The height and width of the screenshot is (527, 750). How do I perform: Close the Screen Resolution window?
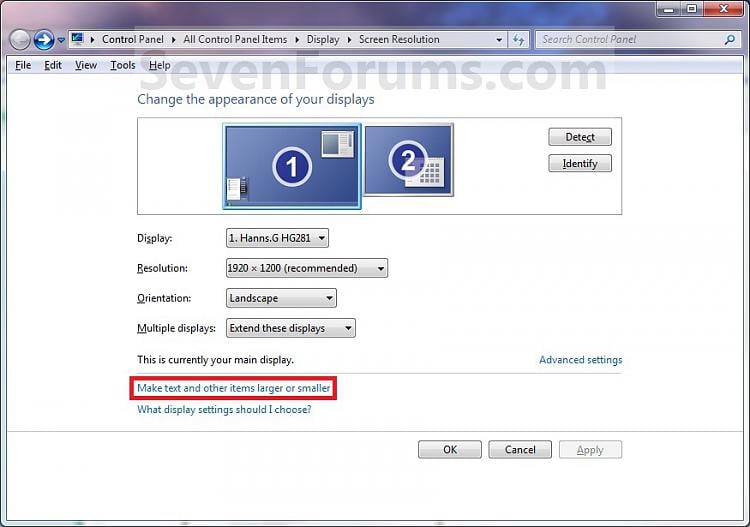tap(723, 9)
